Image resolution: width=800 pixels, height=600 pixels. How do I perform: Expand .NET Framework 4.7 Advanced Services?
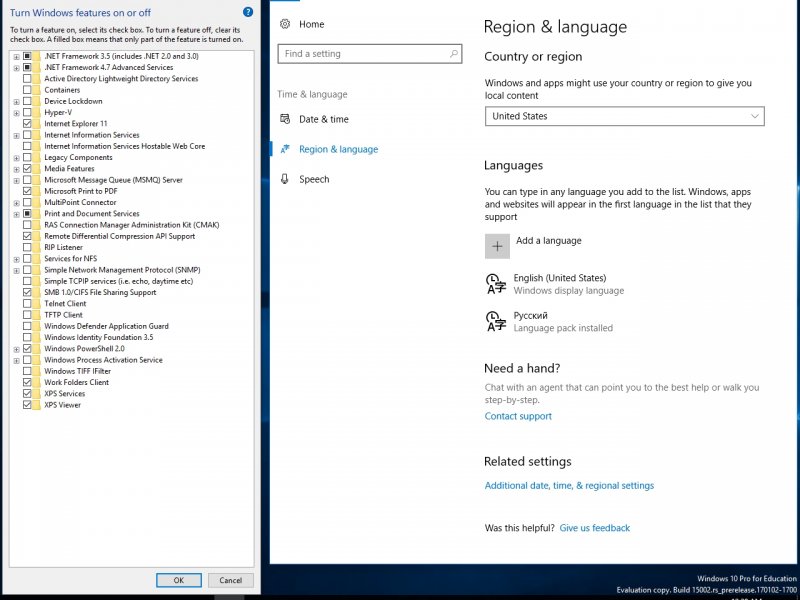pyautogui.click(x=16, y=68)
